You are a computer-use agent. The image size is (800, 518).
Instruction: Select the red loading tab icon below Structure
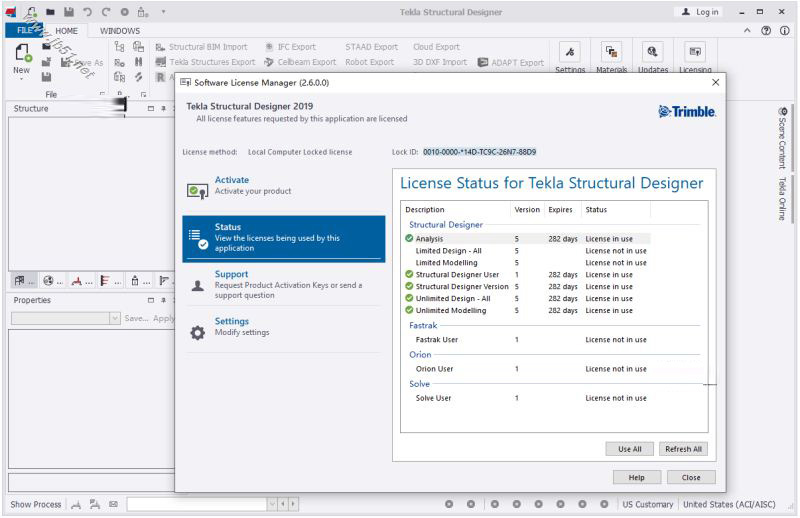coord(77,281)
